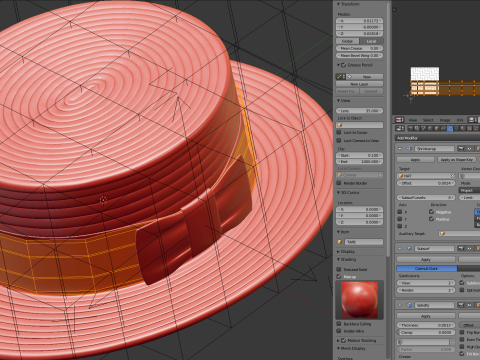Open the Shrinkwrap Mode dropdown
The image size is (480, 360).
pos(469,190)
